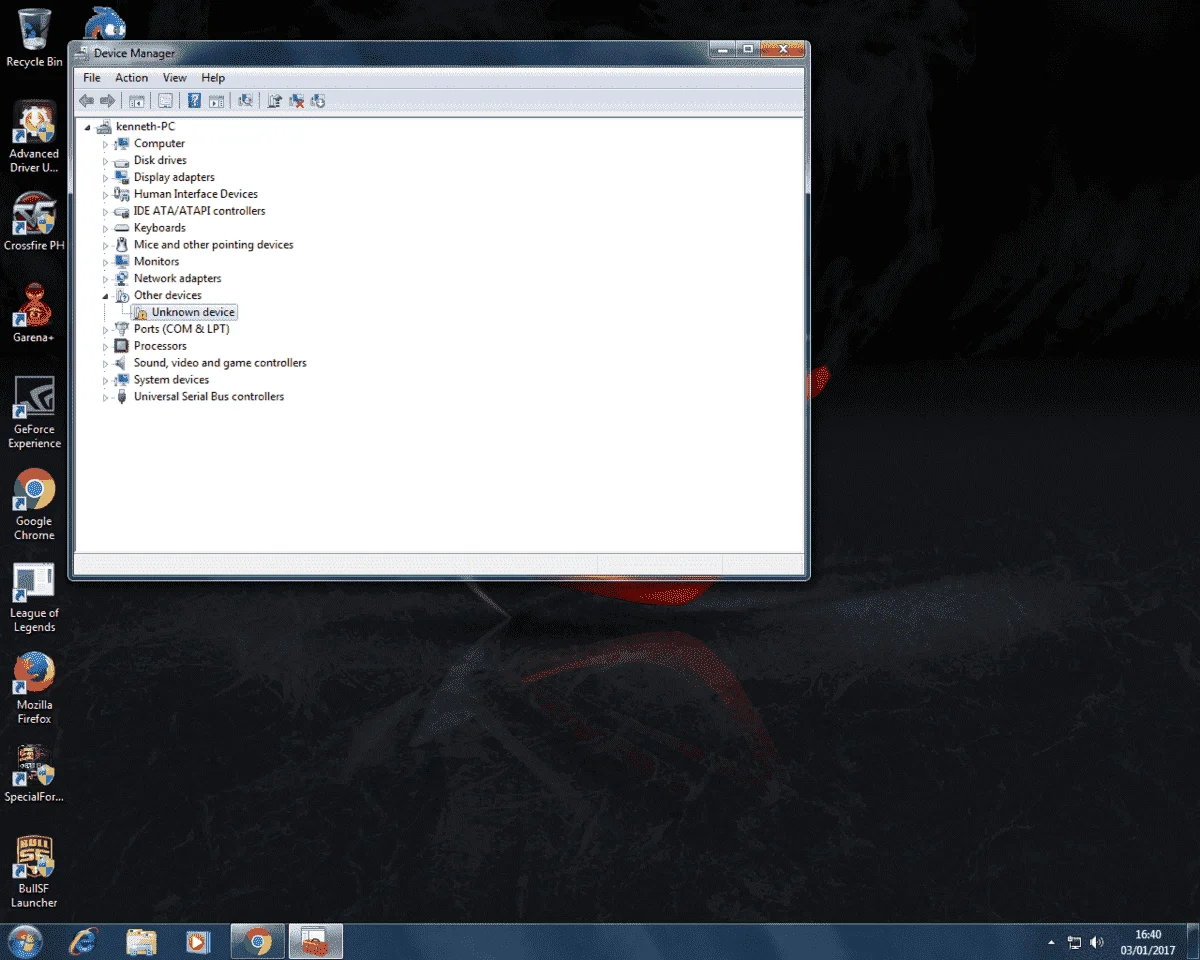1200x960 pixels.
Task: Select the Recycle Bin desktop icon
Action: [34, 38]
